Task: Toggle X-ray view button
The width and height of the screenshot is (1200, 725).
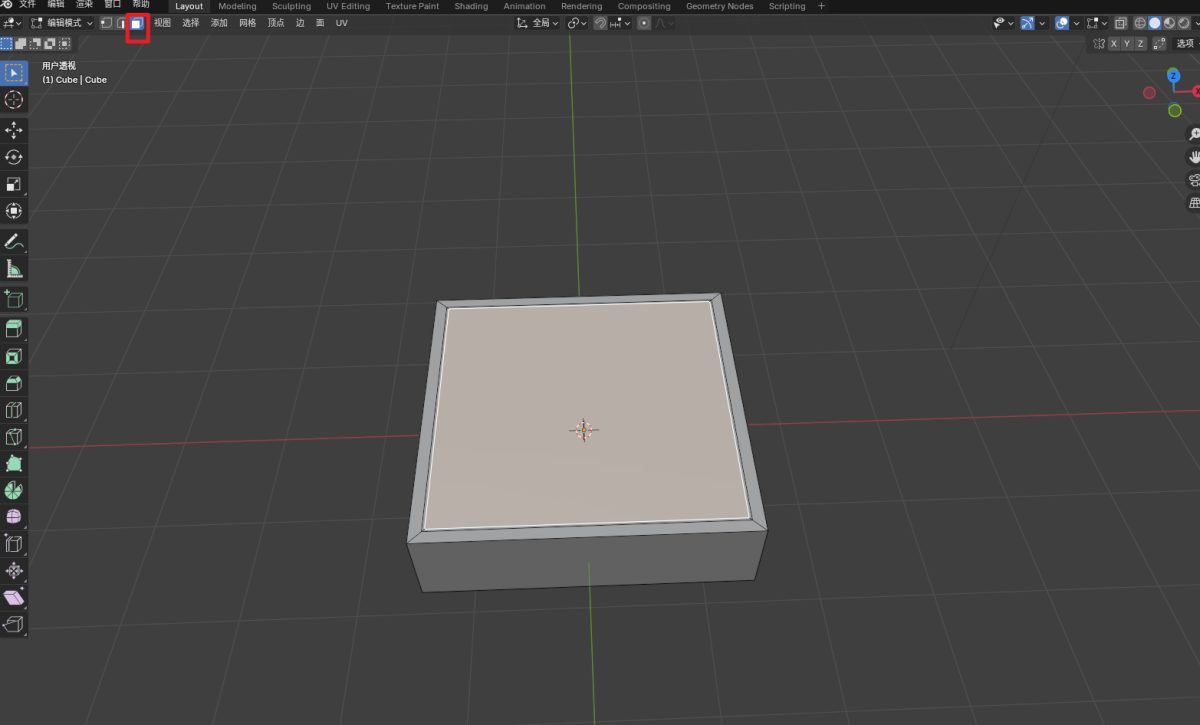Action: [x=1121, y=23]
